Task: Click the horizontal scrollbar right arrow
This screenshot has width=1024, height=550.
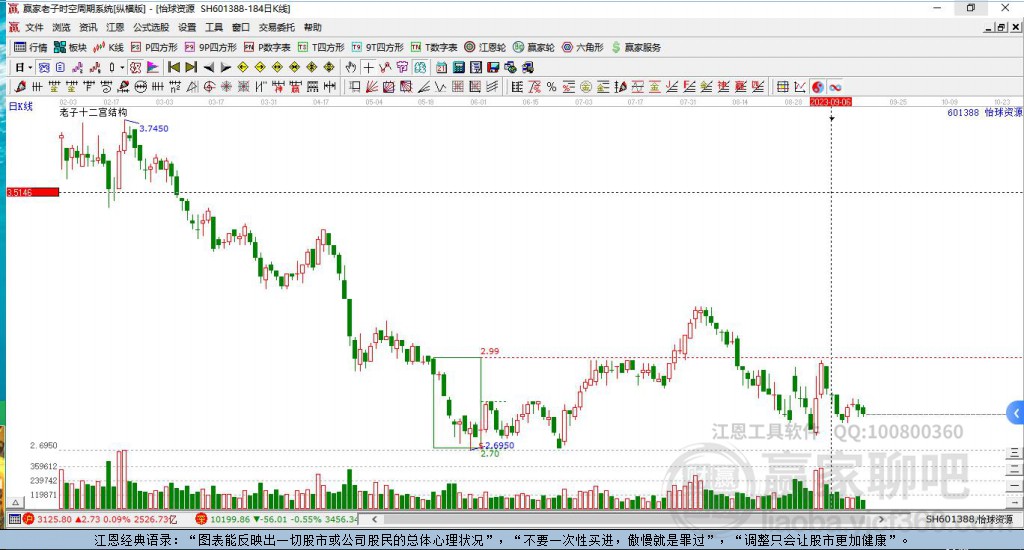Action: coord(881,519)
